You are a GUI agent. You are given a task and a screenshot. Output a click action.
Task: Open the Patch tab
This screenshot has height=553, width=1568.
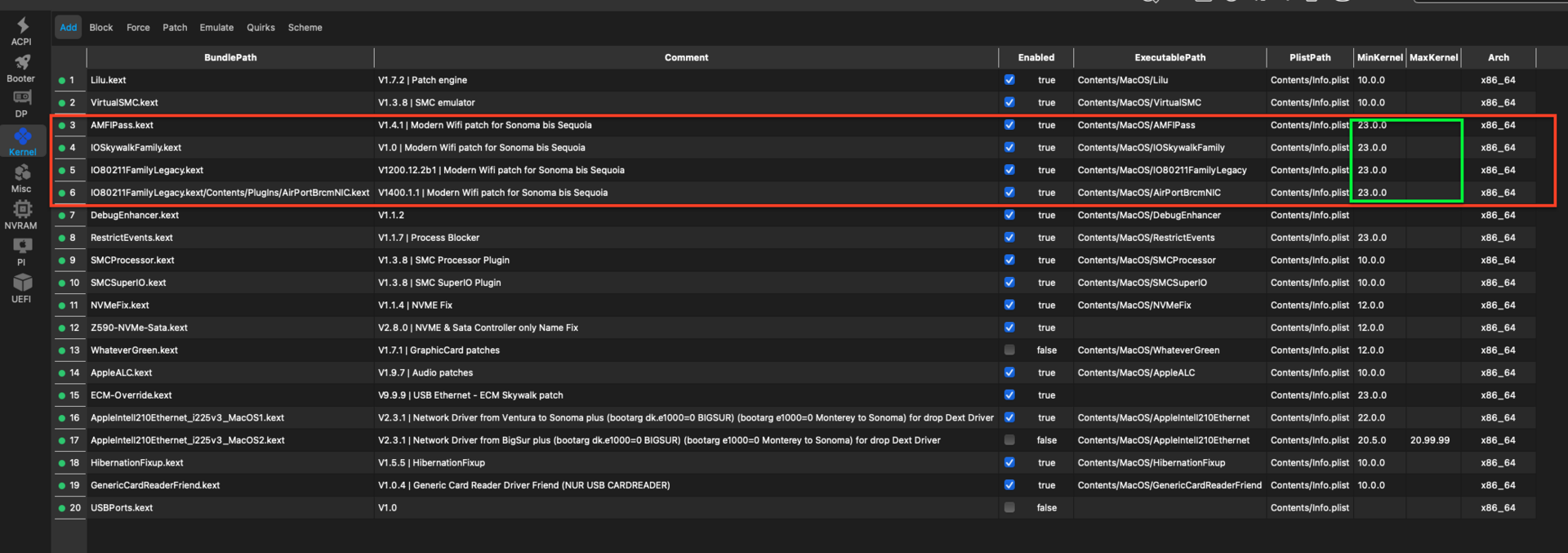click(175, 28)
